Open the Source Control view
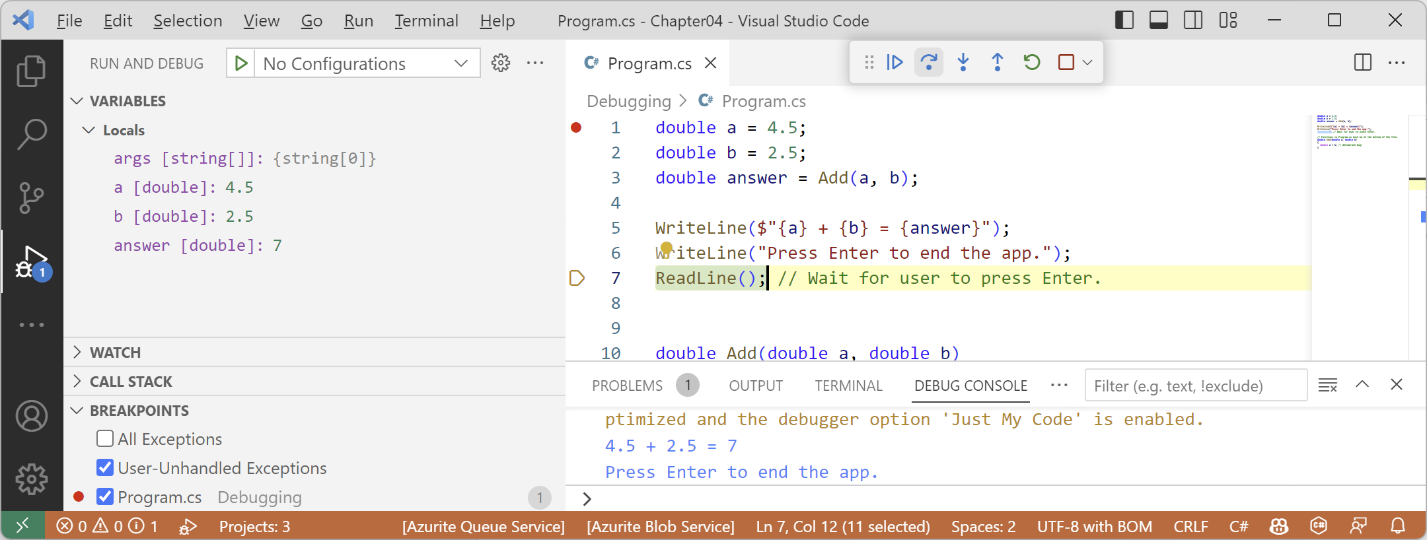The width and height of the screenshot is (1427, 540). [x=31, y=196]
